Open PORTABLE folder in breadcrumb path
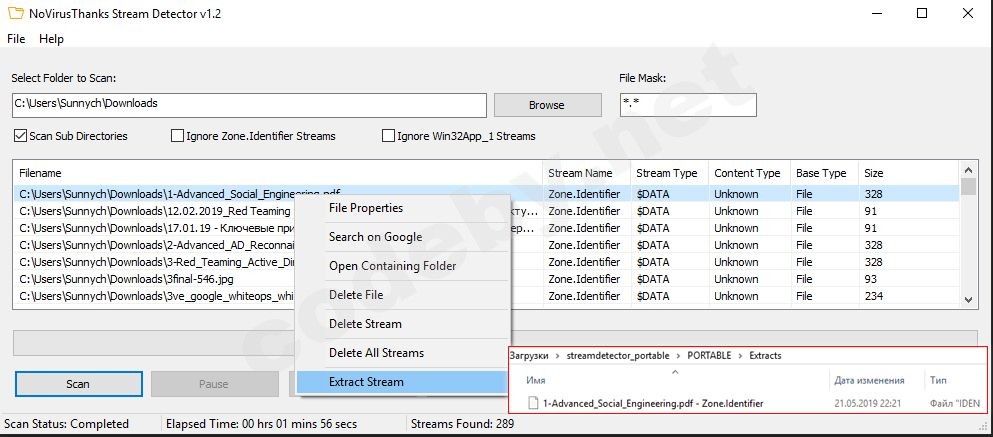Image resolution: width=993 pixels, height=437 pixels. coord(709,355)
